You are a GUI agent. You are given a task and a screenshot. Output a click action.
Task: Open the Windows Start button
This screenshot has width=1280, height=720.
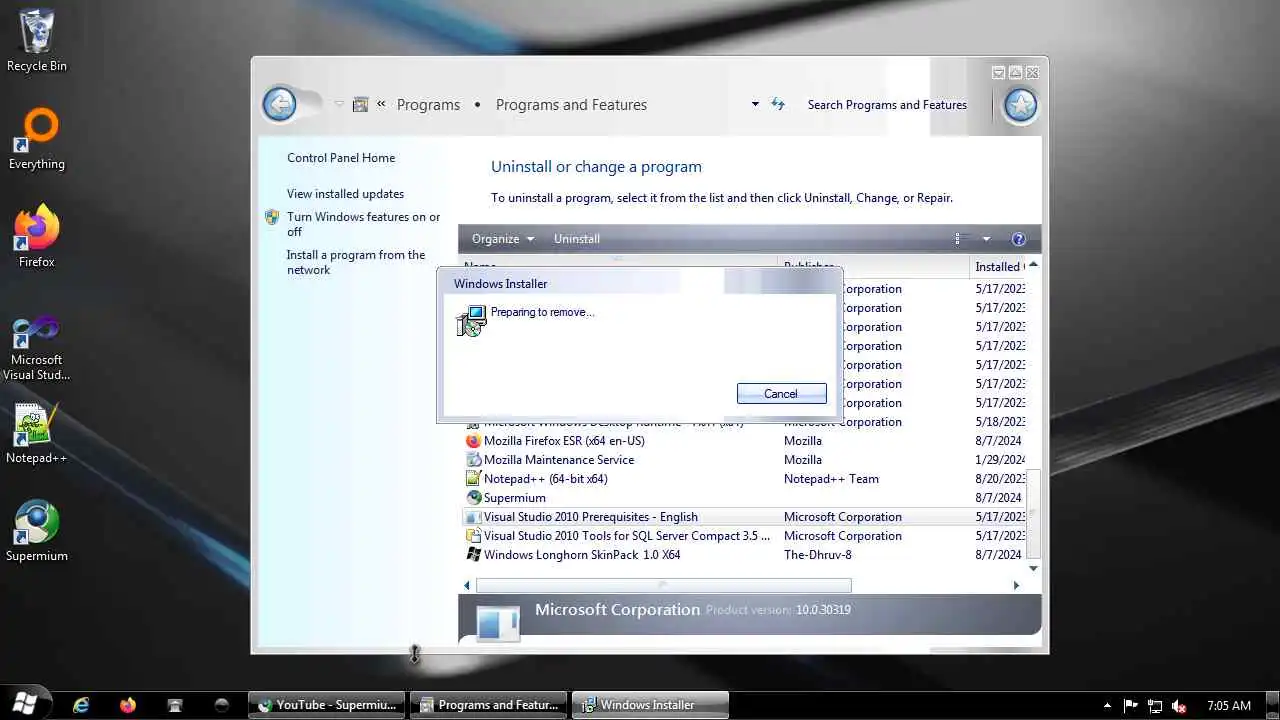24,704
